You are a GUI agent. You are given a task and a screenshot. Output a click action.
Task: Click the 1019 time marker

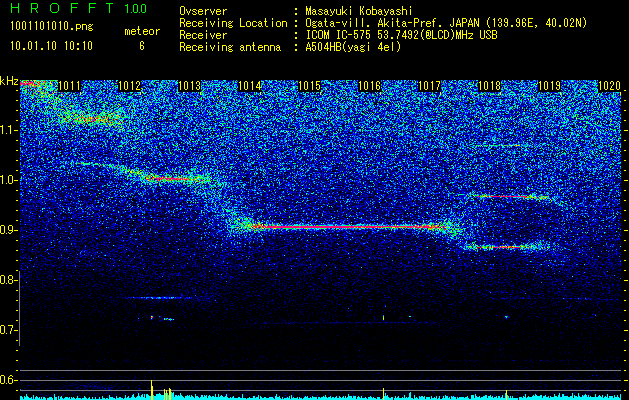click(550, 86)
